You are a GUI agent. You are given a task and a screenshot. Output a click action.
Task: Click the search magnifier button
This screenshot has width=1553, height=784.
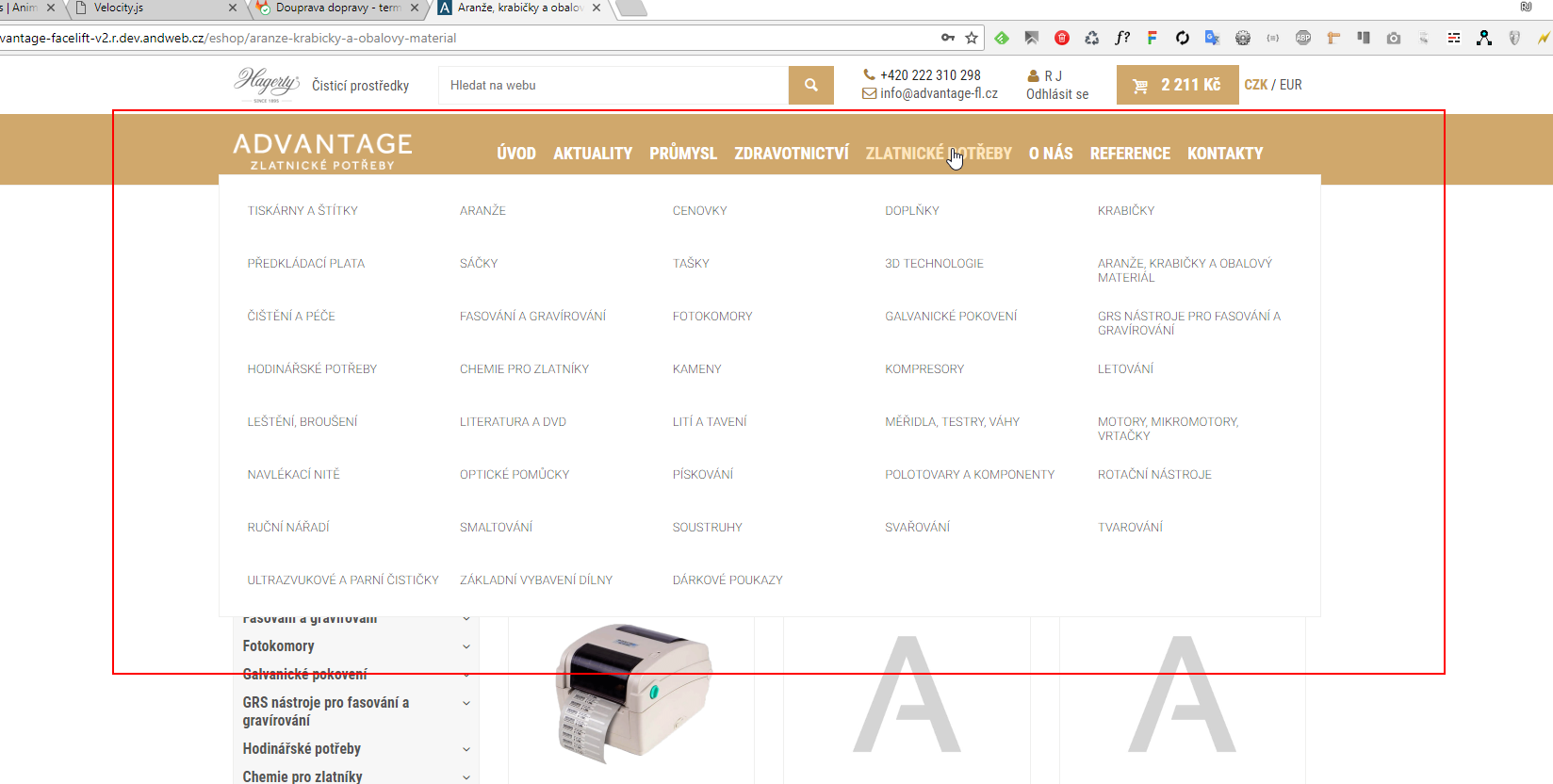(x=810, y=85)
